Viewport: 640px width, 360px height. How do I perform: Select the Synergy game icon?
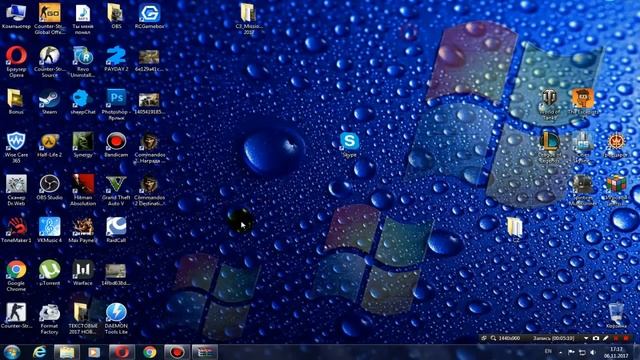coord(83,145)
